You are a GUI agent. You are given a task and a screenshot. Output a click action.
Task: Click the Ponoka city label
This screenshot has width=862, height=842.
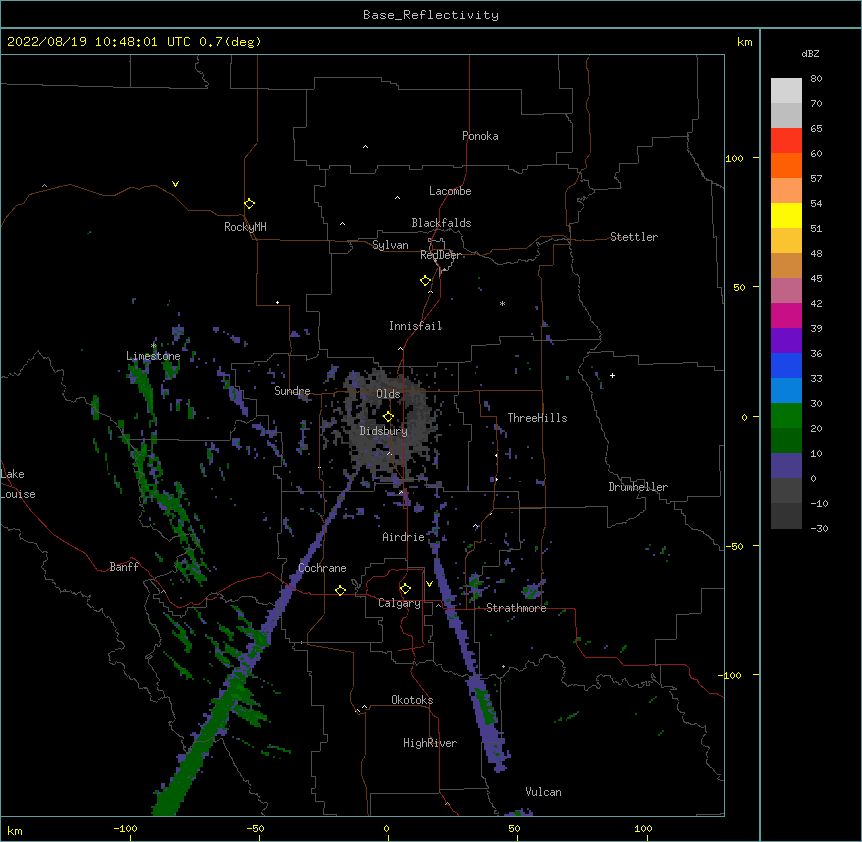pyautogui.click(x=480, y=136)
